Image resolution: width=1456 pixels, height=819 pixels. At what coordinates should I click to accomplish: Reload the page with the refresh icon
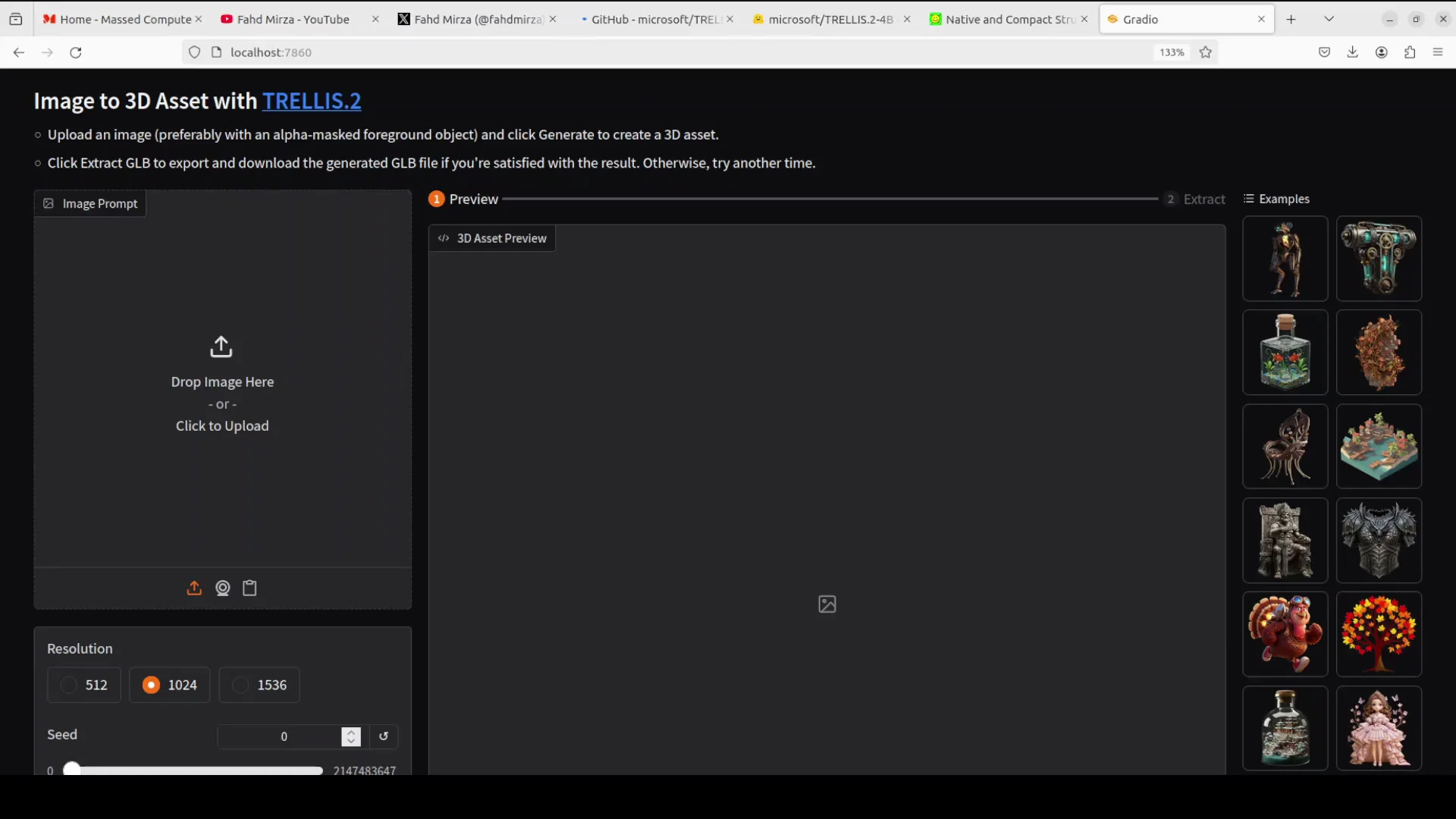point(76,52)
